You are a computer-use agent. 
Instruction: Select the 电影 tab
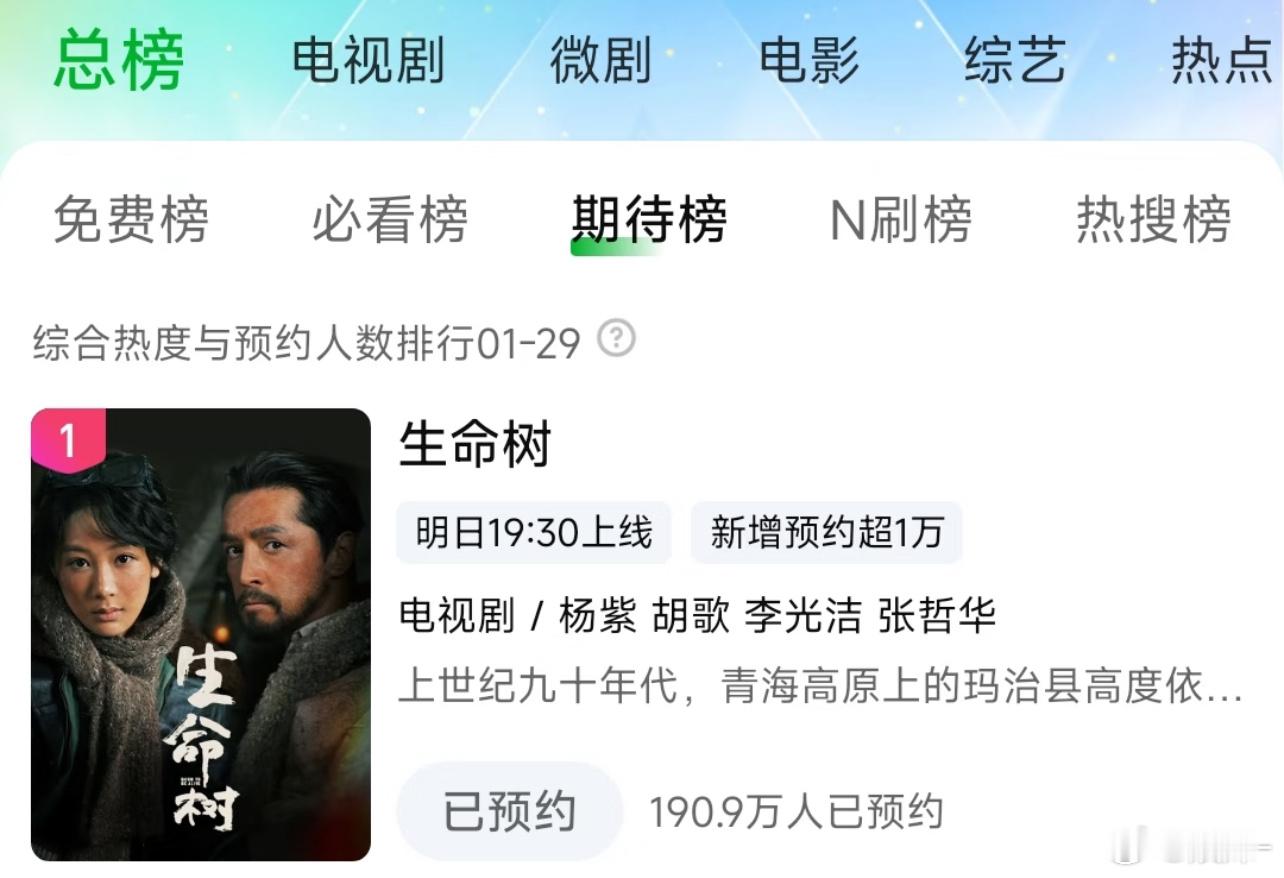coord(809,61)
